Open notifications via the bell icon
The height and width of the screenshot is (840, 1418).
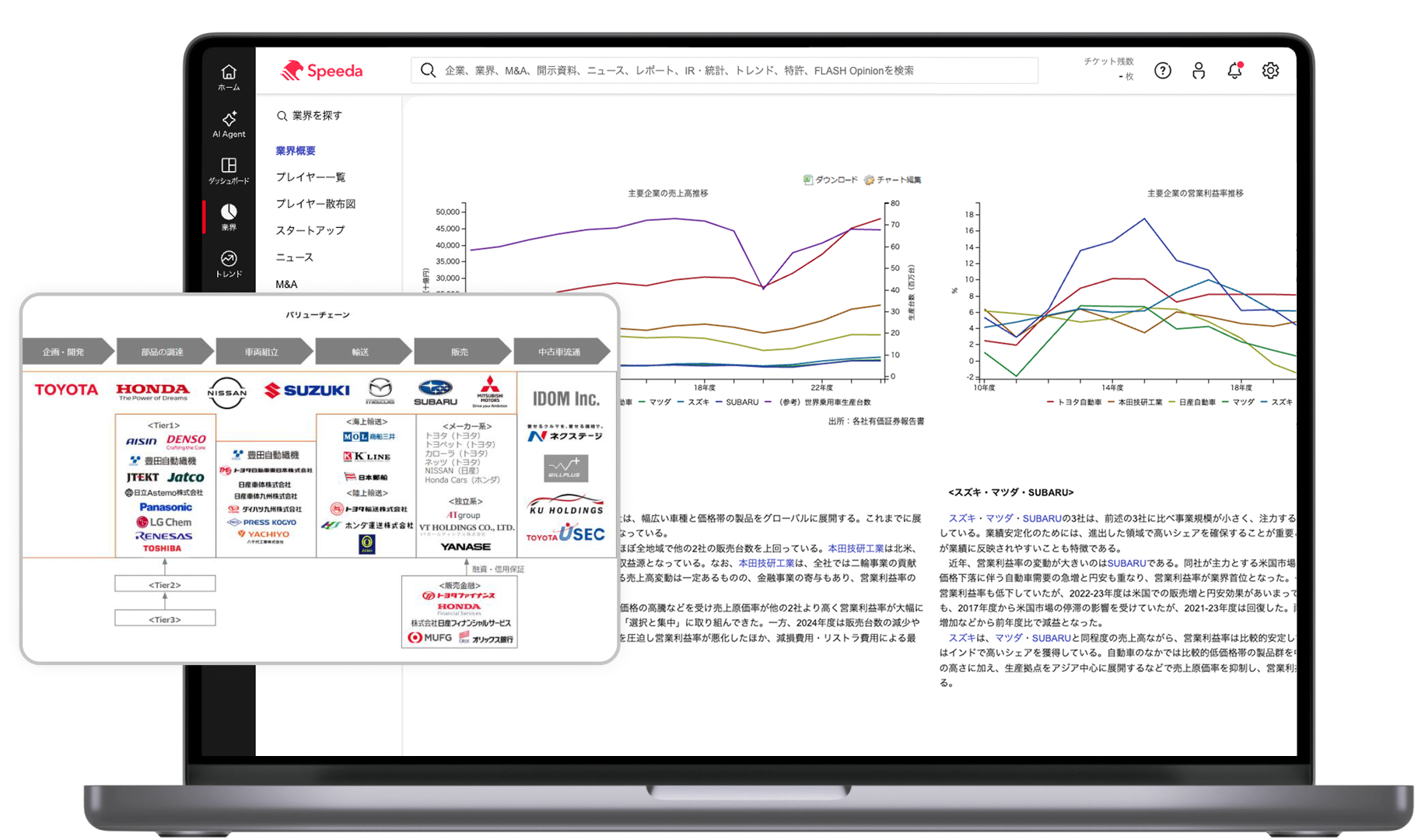point(1234,71)
